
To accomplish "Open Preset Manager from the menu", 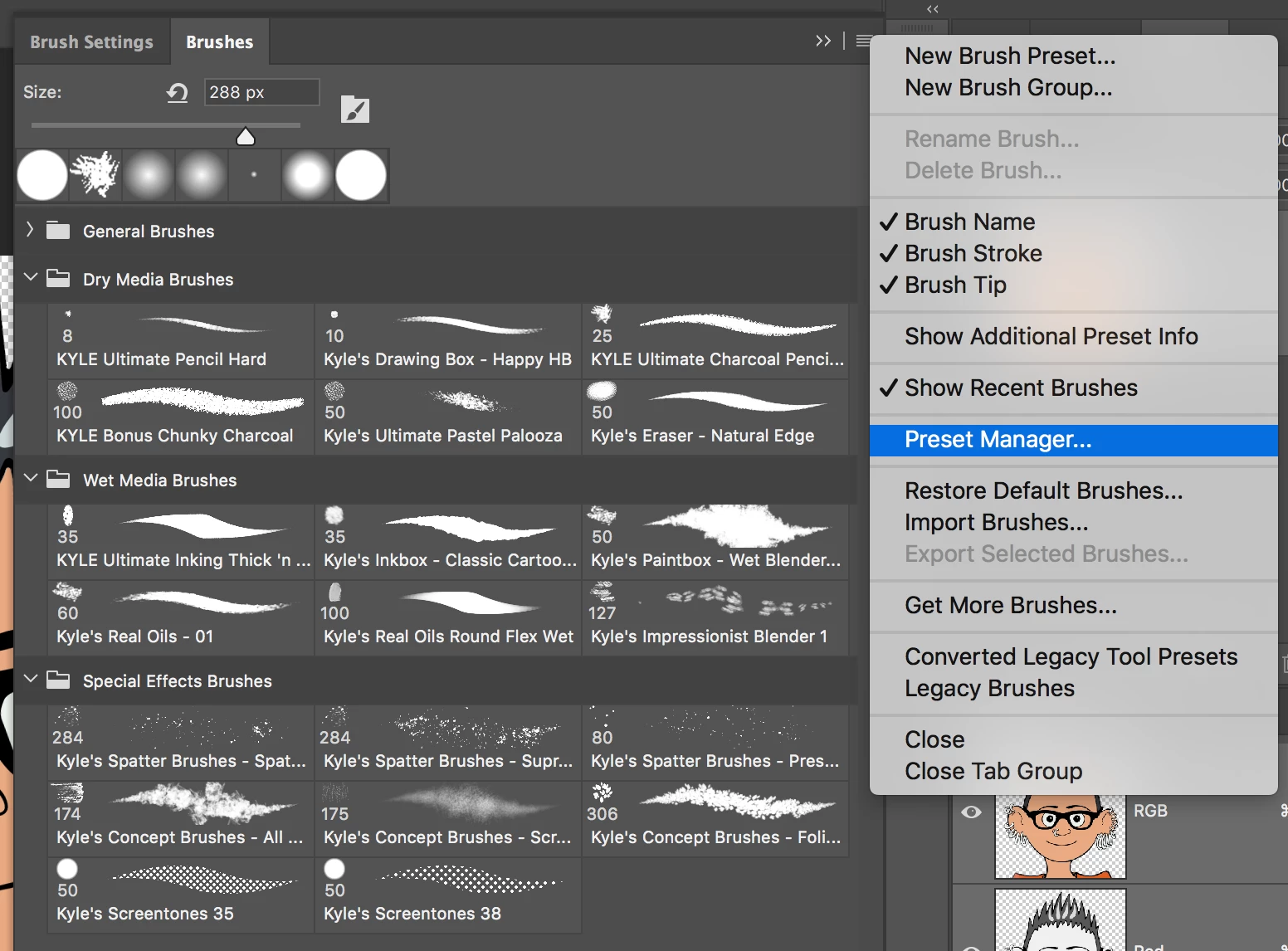I will 1074,440.
